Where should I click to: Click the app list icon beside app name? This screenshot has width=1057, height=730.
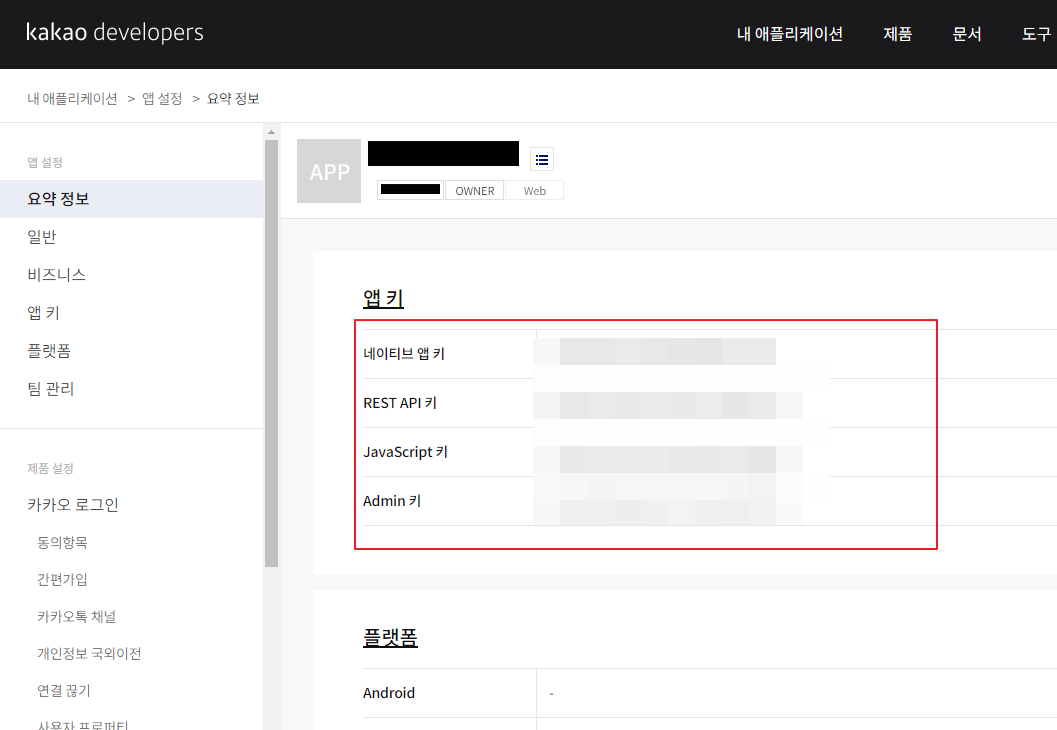(x=542, y=159)
